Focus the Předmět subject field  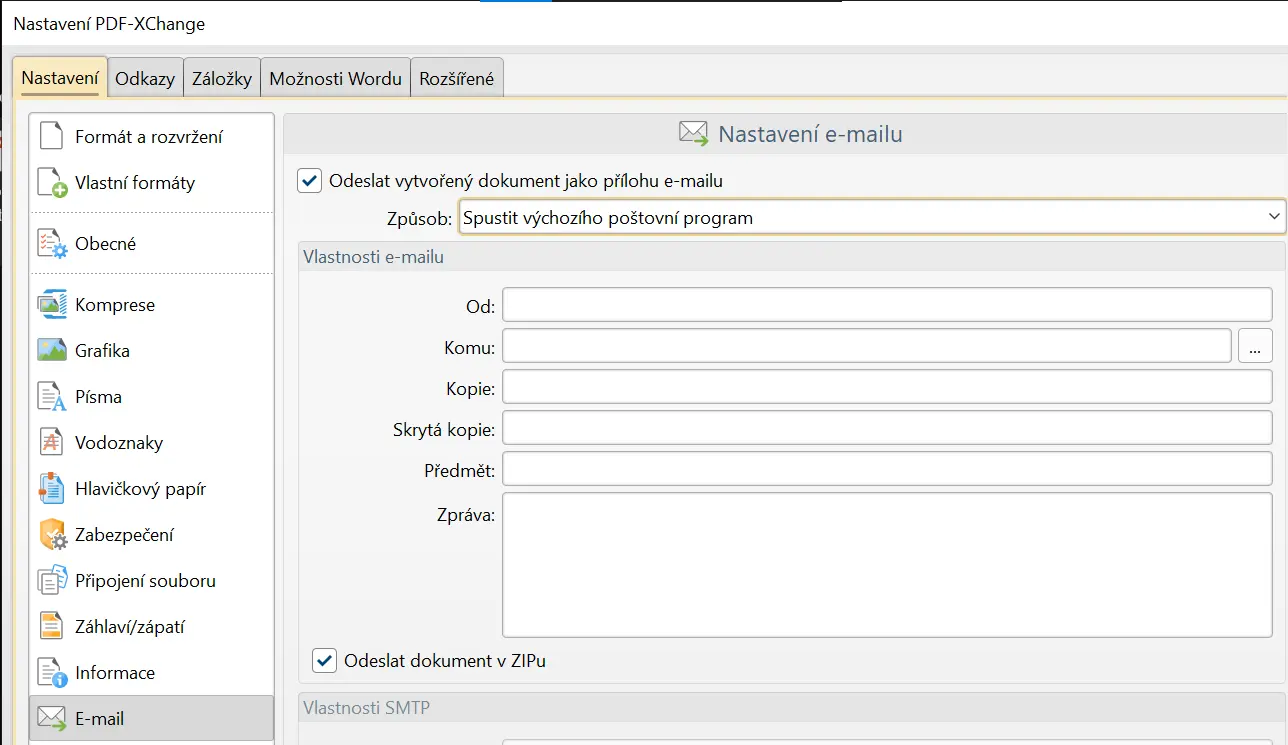coord(887,469)
